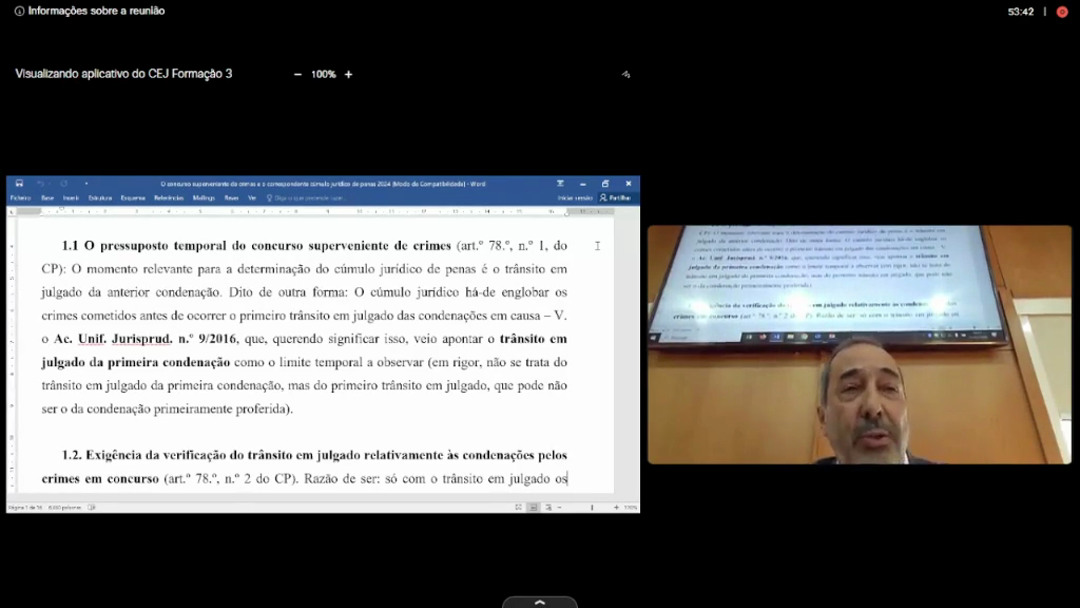Switch to Read Mode view in status bar
The image size is (1080, 608).
click(518, 507)
